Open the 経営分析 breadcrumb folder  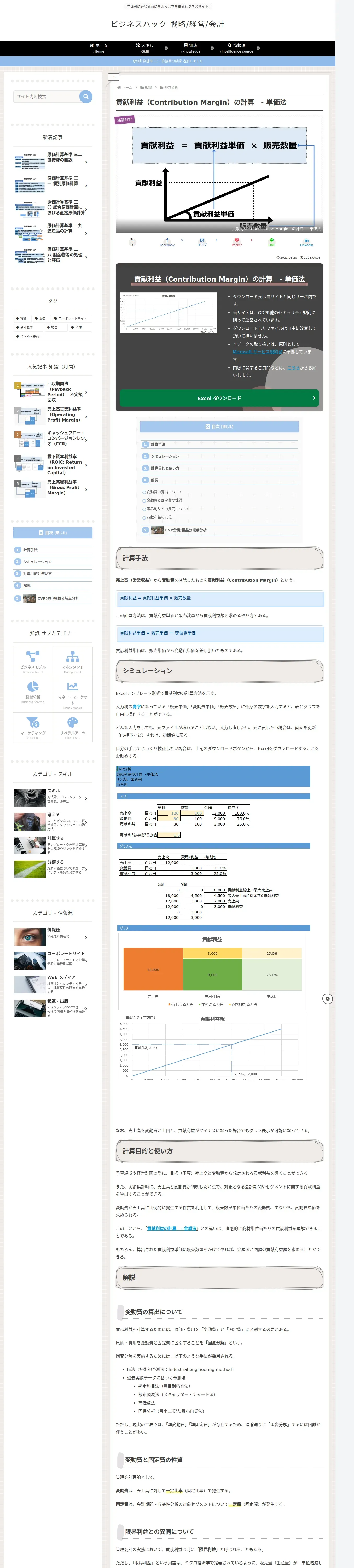(x=169, y=88)
